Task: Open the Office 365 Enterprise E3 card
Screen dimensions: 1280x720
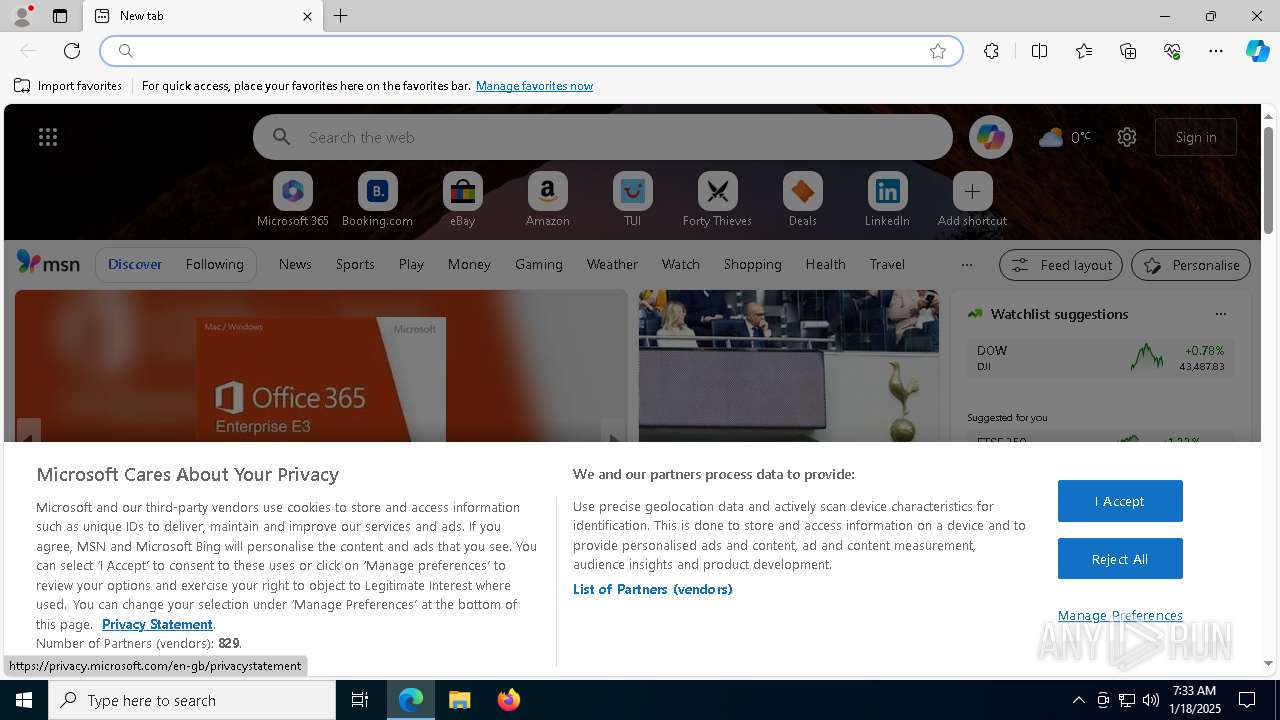Action: pyautogui.click(x=322, y=366)
